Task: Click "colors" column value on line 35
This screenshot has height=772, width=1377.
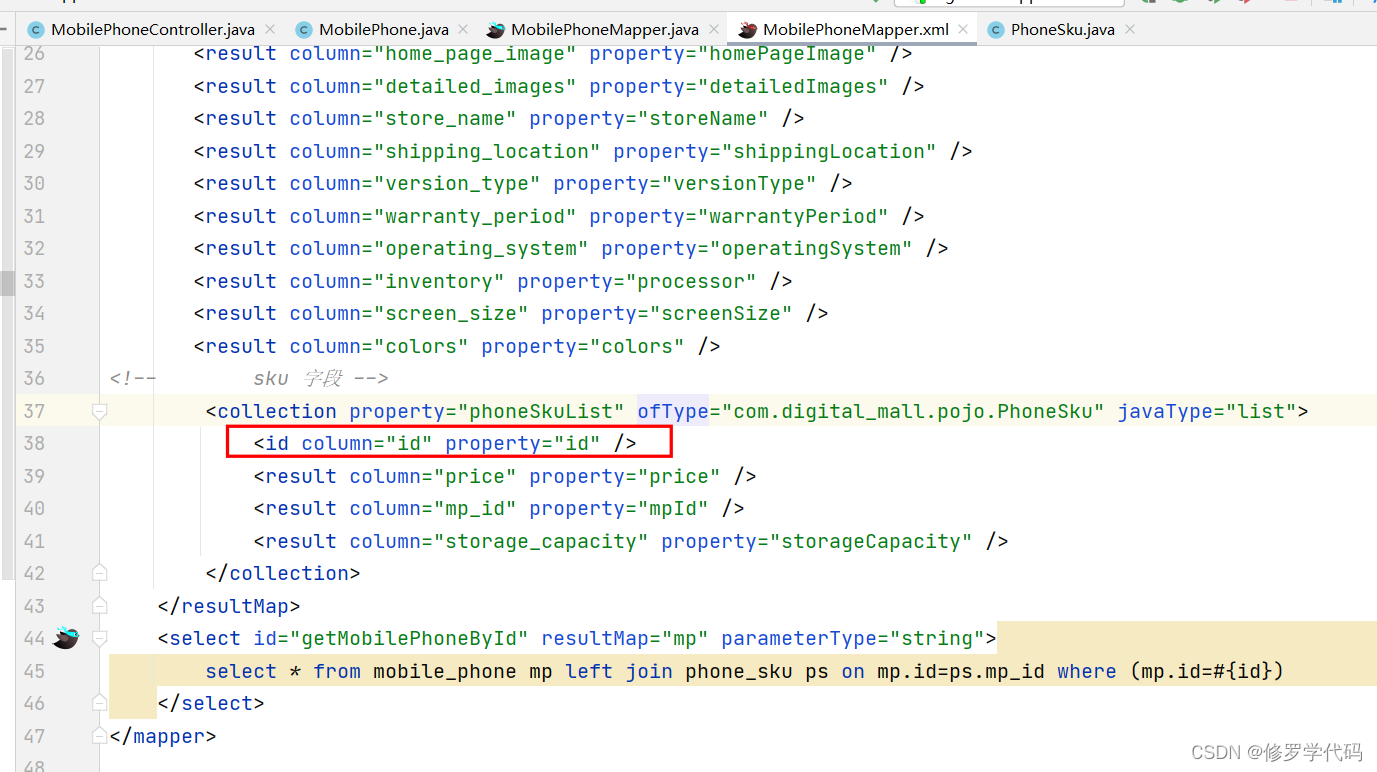Action: pos(421,346)
